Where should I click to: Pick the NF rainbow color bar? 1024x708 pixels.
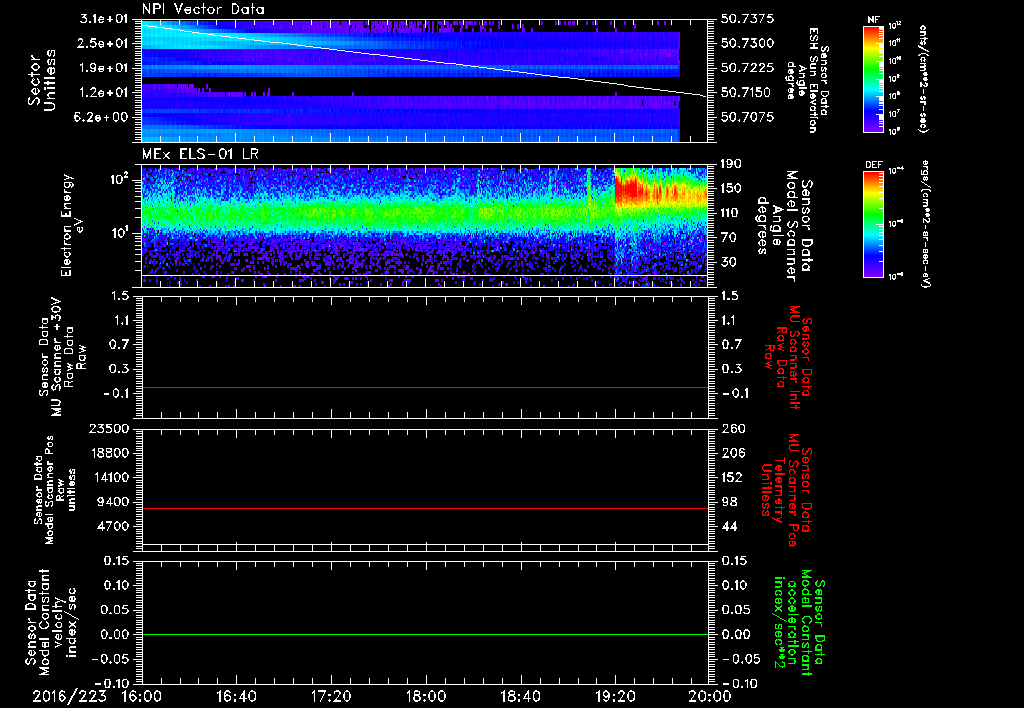874,79
